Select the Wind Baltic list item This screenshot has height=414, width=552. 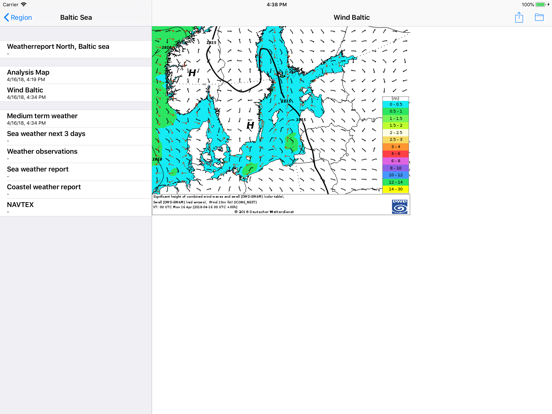[76, 93]
